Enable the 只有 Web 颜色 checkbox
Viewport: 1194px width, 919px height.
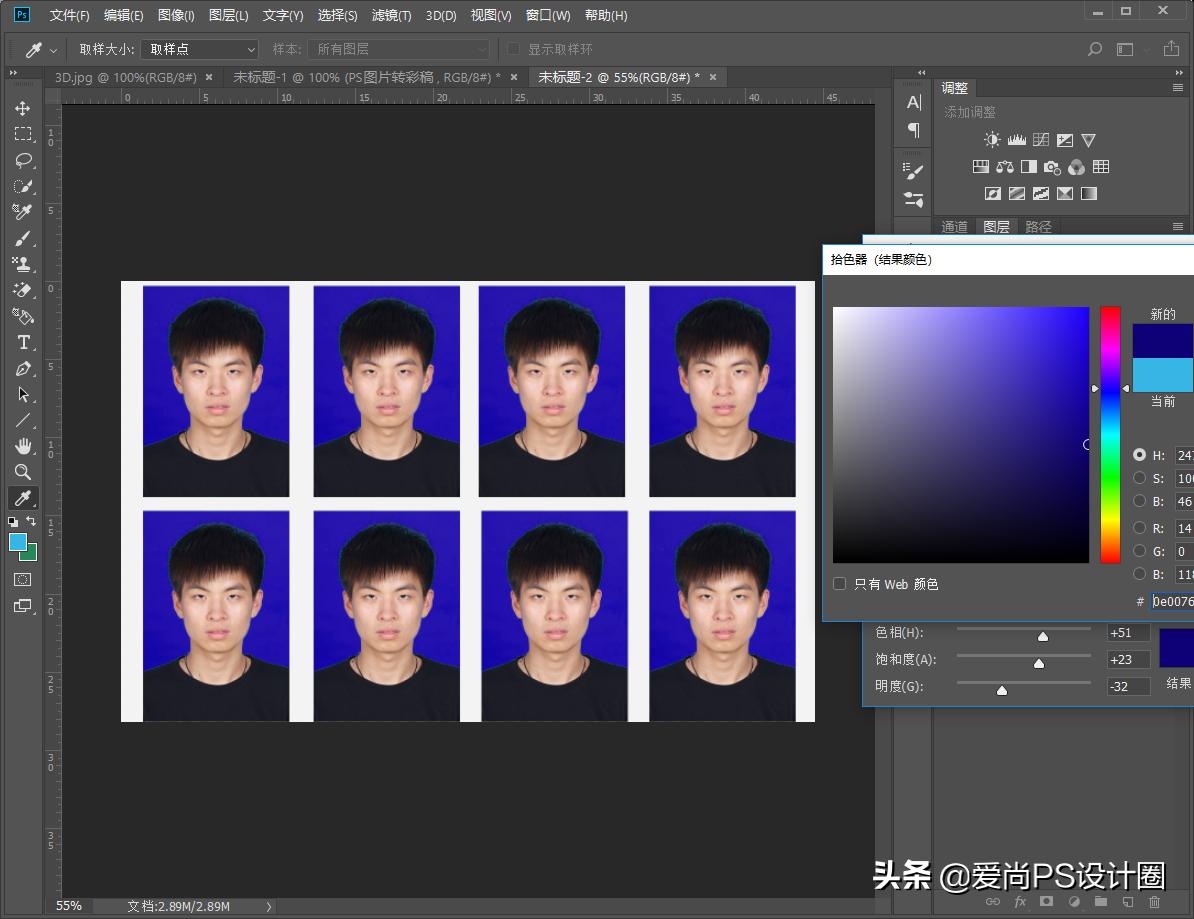point(840,584)
